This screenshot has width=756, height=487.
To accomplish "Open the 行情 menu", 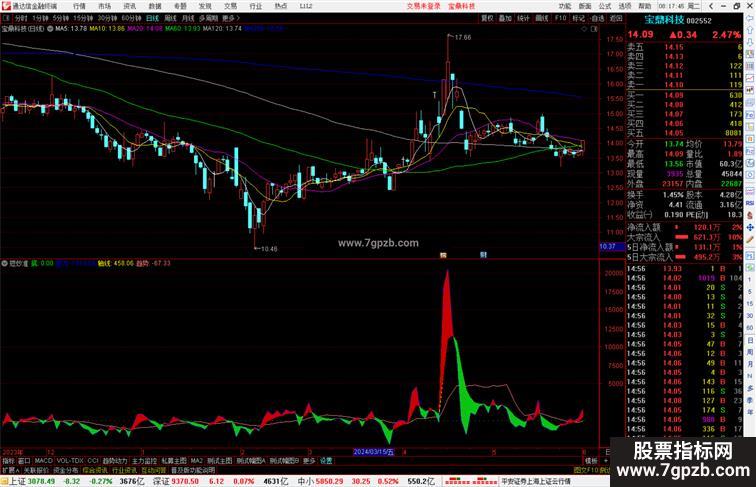I will pyautogui.click(x=79, y=6).
